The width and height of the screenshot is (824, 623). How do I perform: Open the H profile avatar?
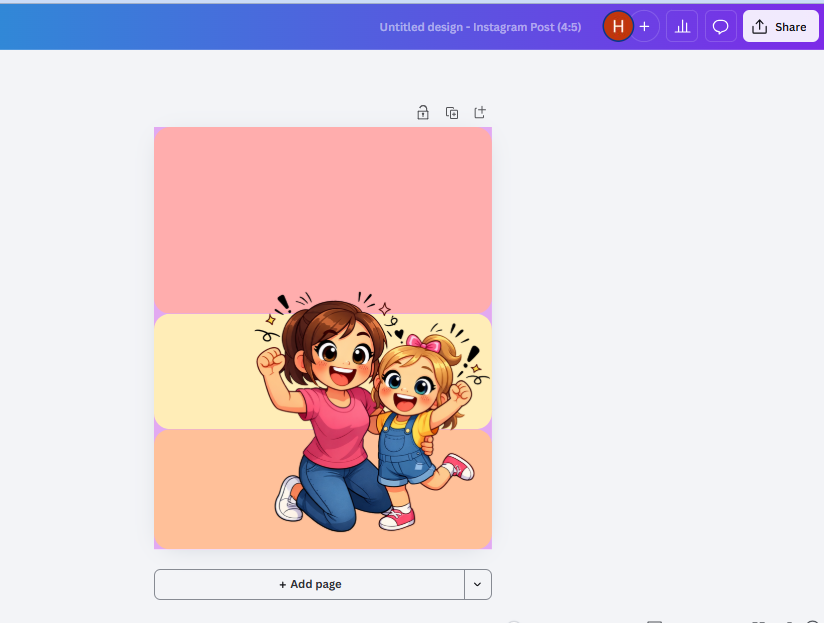[618, 27]
